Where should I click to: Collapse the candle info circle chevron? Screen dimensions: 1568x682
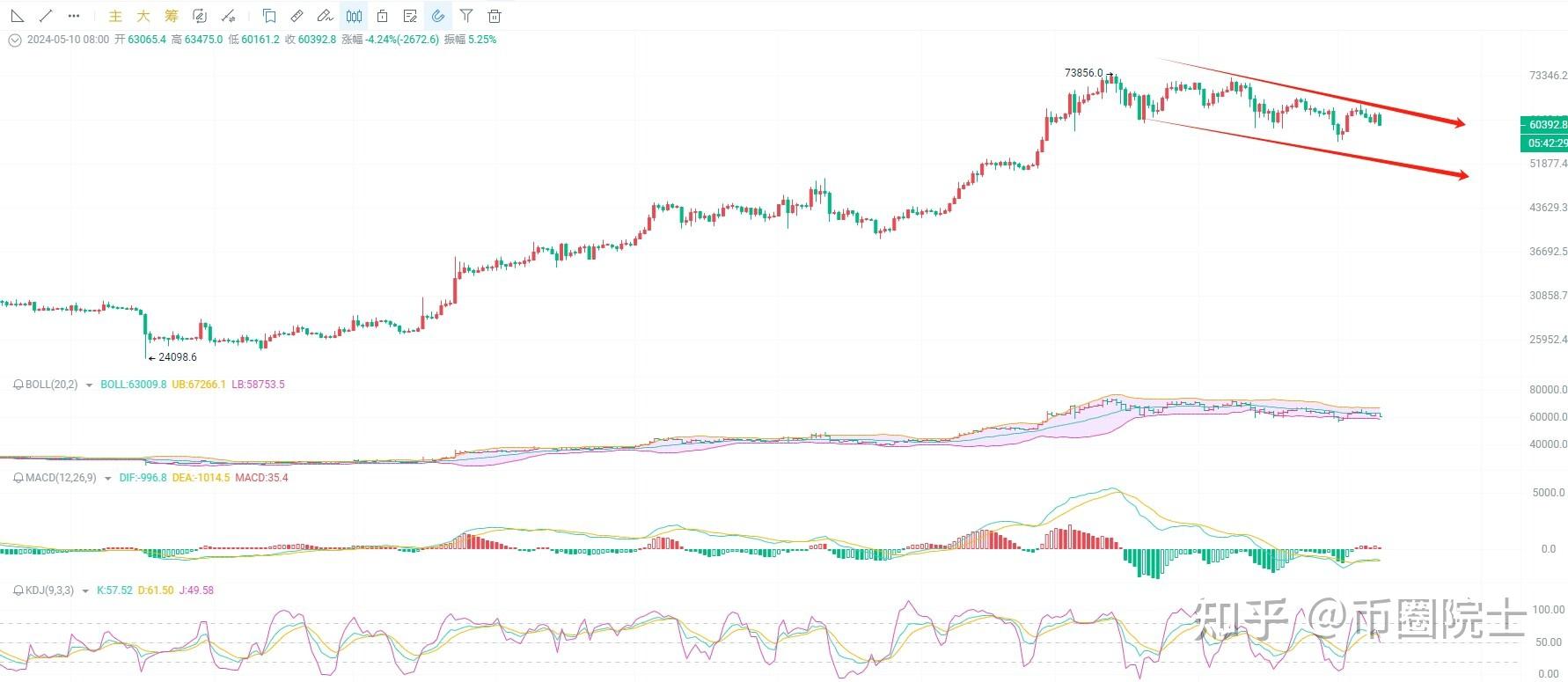[15, 40]
